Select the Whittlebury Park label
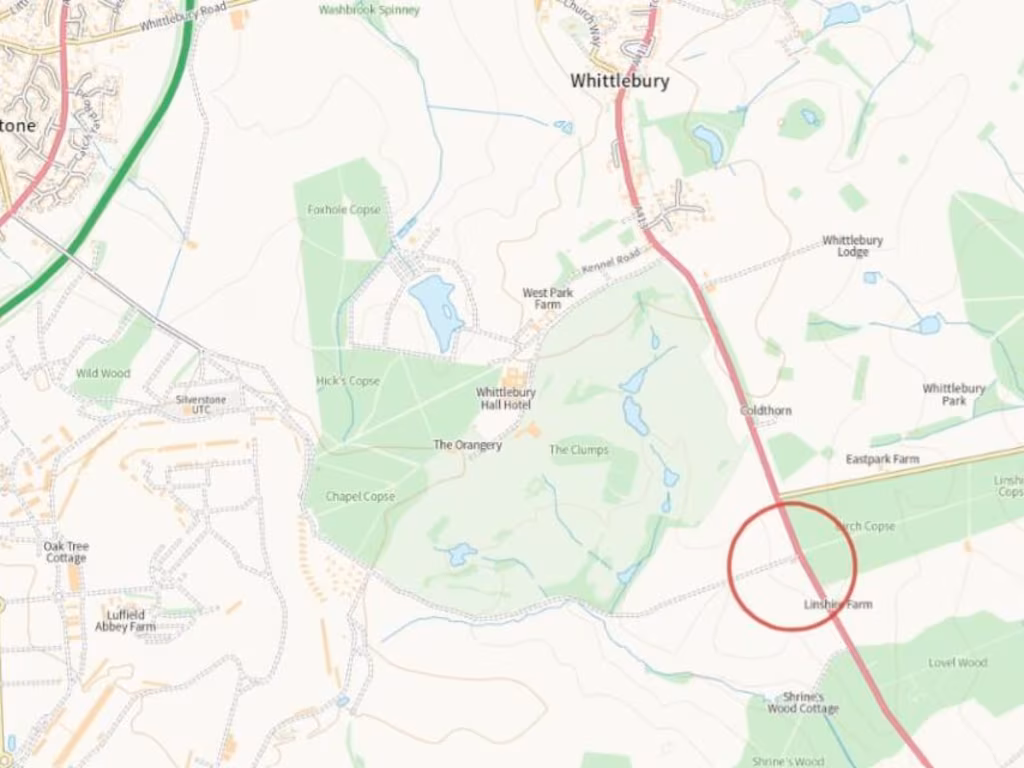The image size is (1024, 768). [x=953, y=394]
